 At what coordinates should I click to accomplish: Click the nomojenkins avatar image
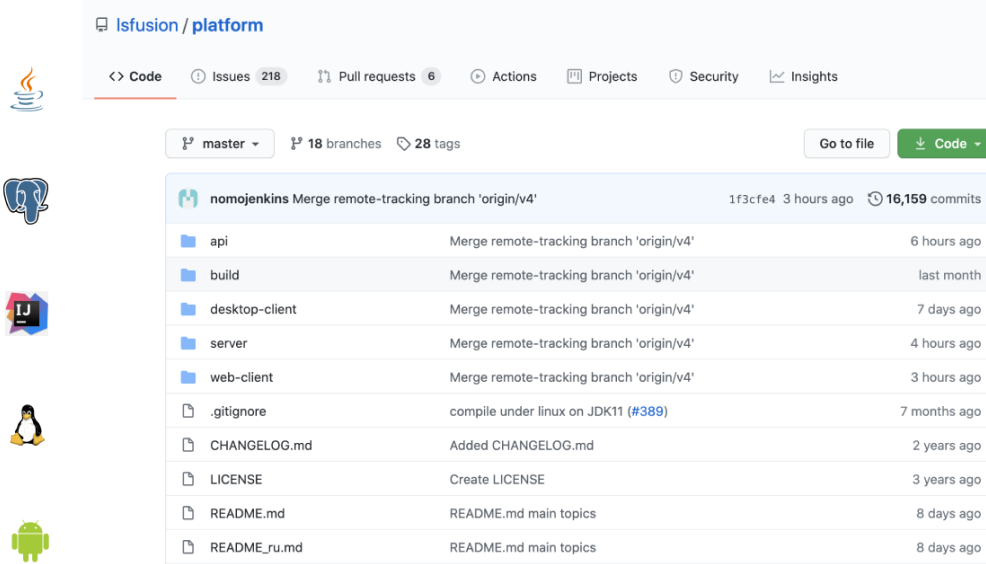pyautogui.click(x=188, y=199)
